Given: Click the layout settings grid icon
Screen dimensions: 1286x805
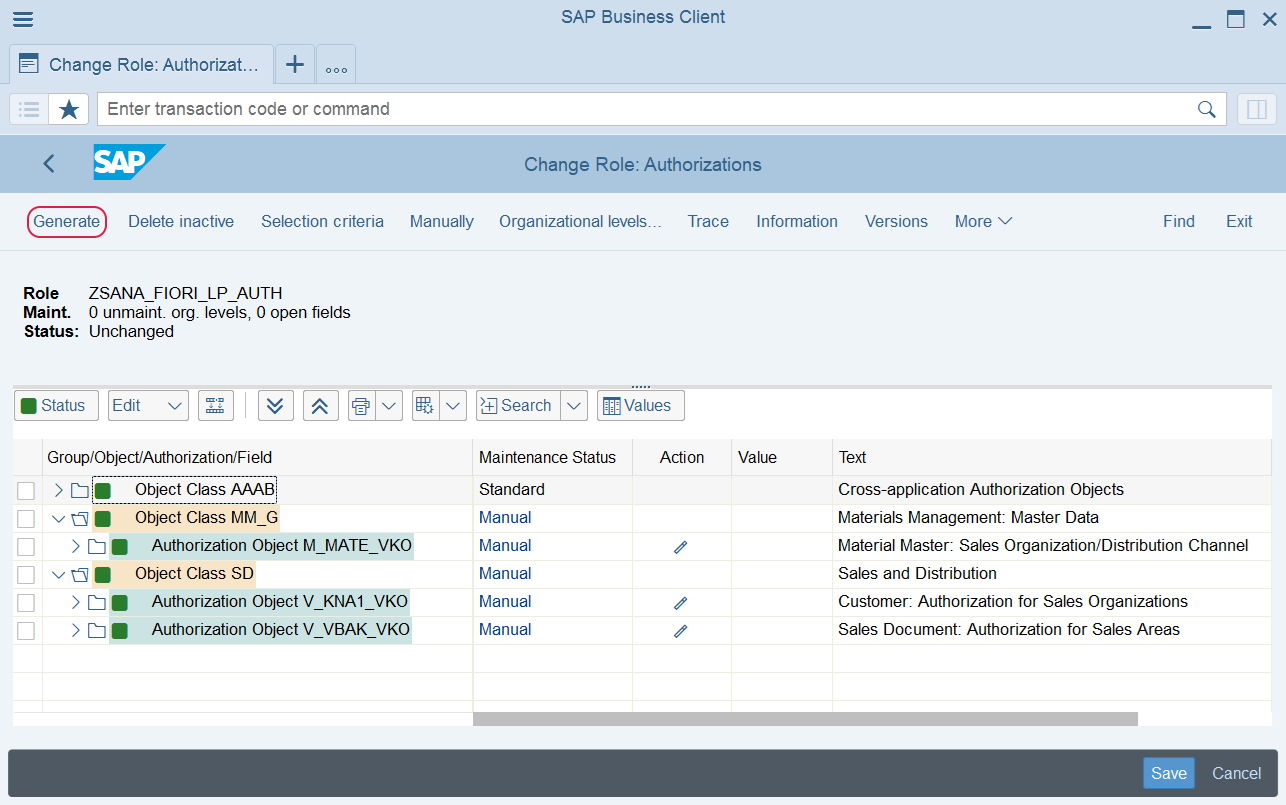Looking at the screenshot, I should tap(425, 405).
